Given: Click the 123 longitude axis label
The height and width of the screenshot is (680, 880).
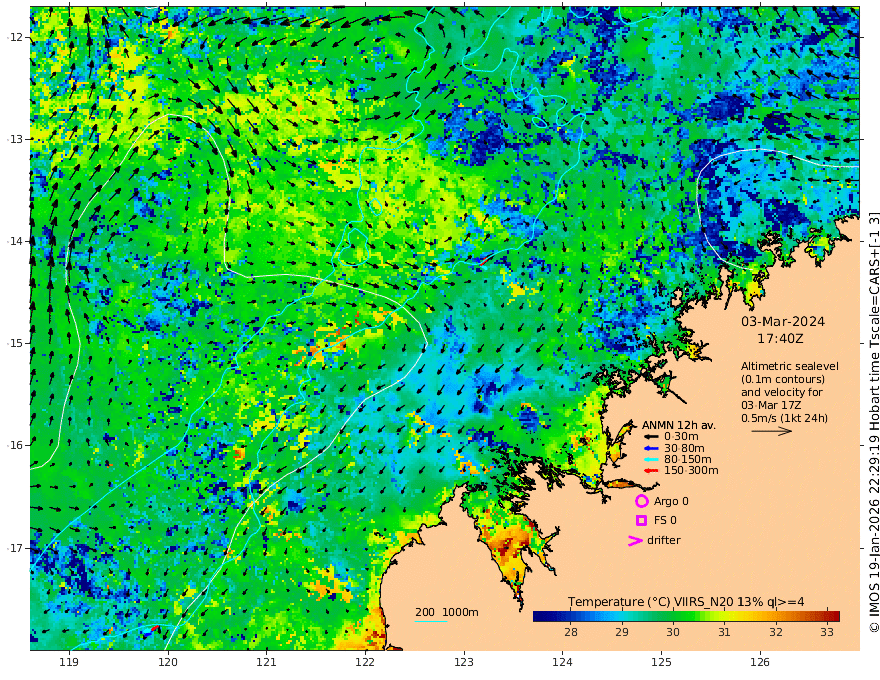Looking at the screenshot, I should (464, 663).
